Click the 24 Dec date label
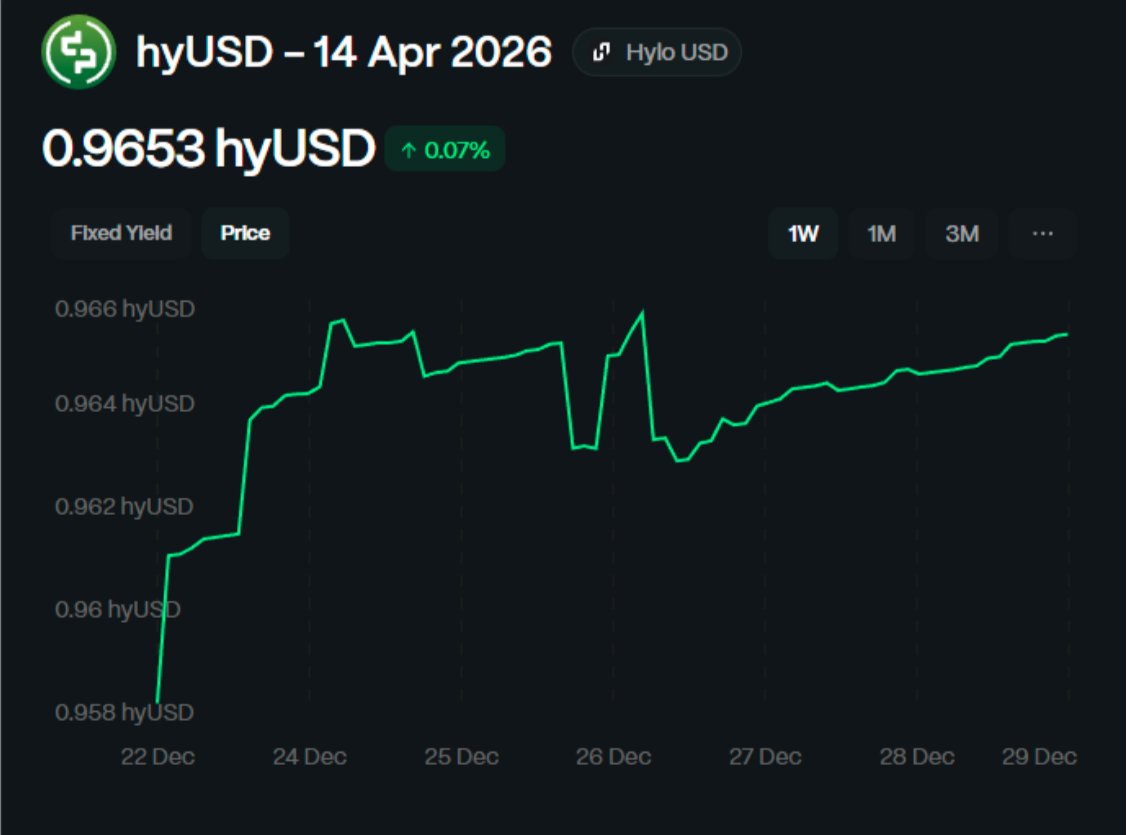Screen dimensions: 1134x835 click(x=310, y=756)
